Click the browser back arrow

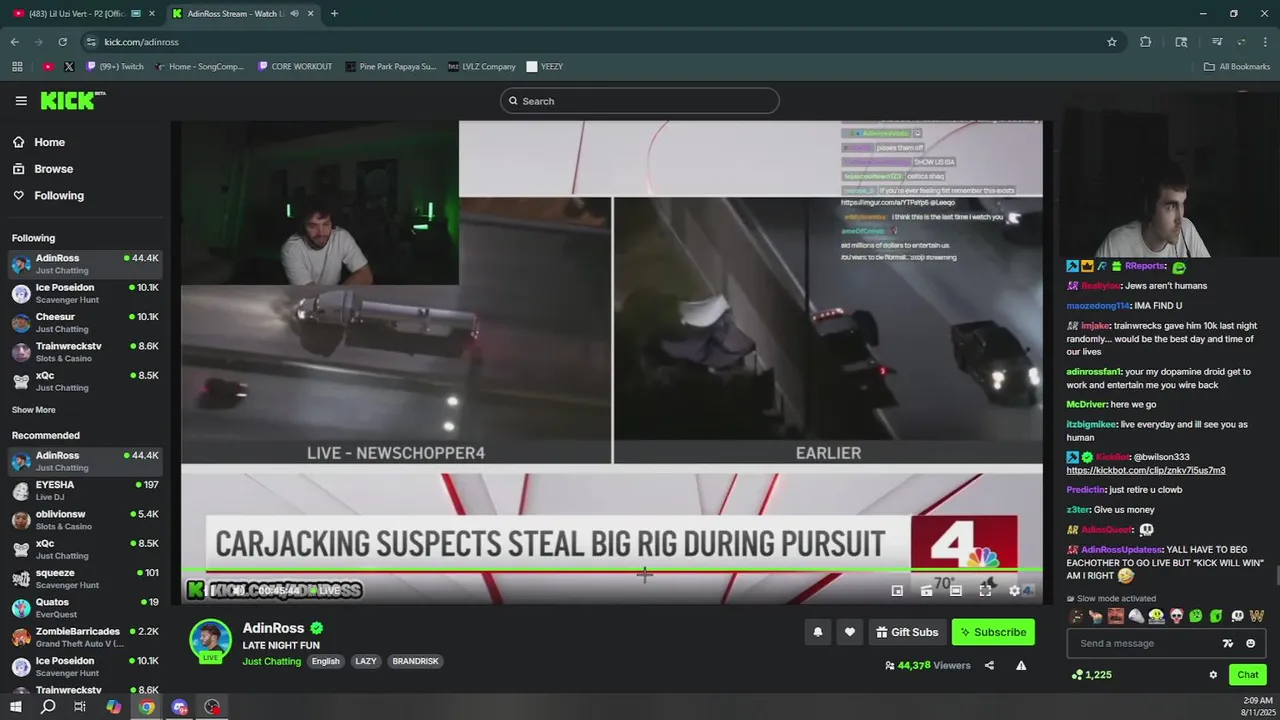coord(14,42)
